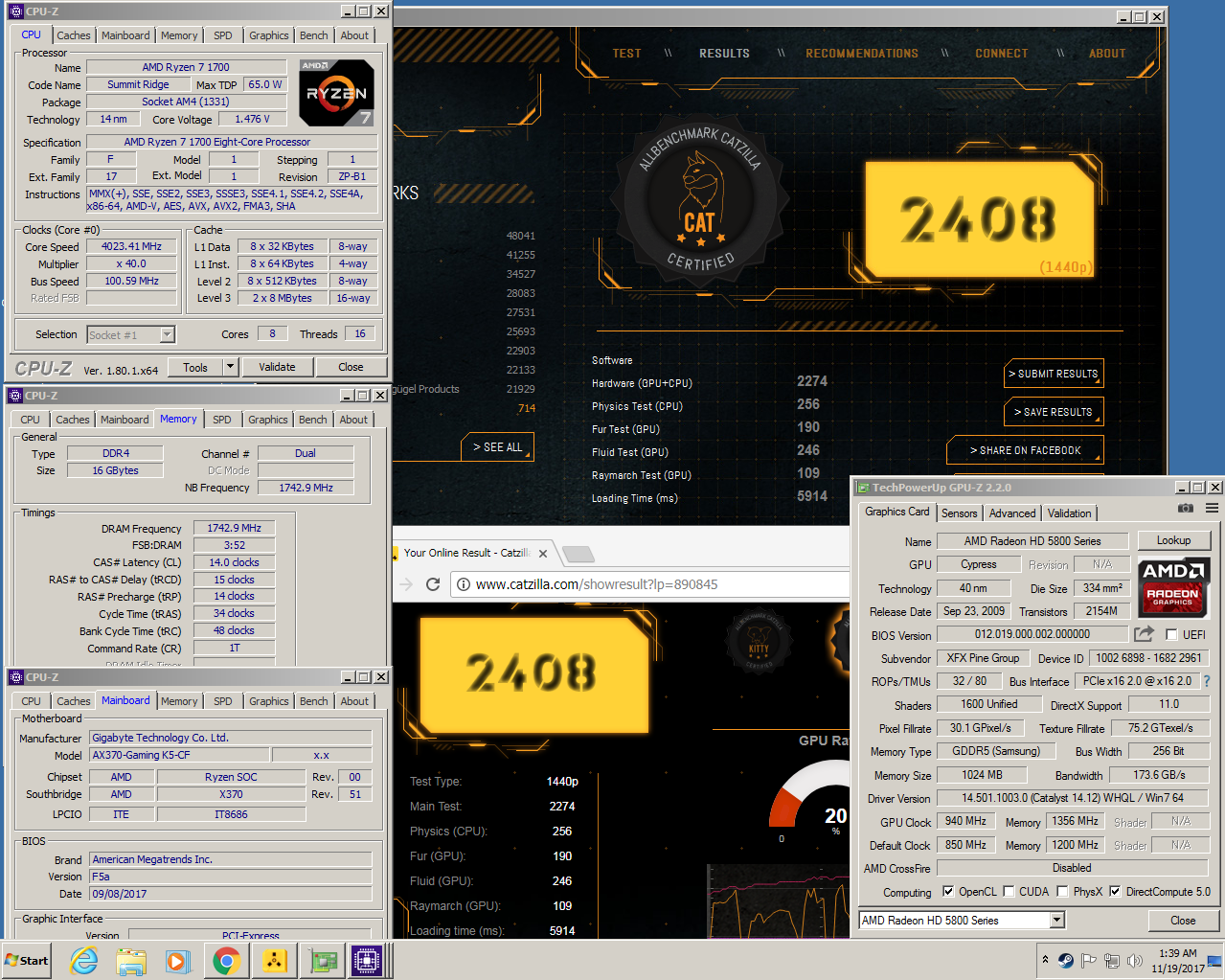Toggle the PhysX computing checkbox

pyautogui.click(x=1062, y=891)
